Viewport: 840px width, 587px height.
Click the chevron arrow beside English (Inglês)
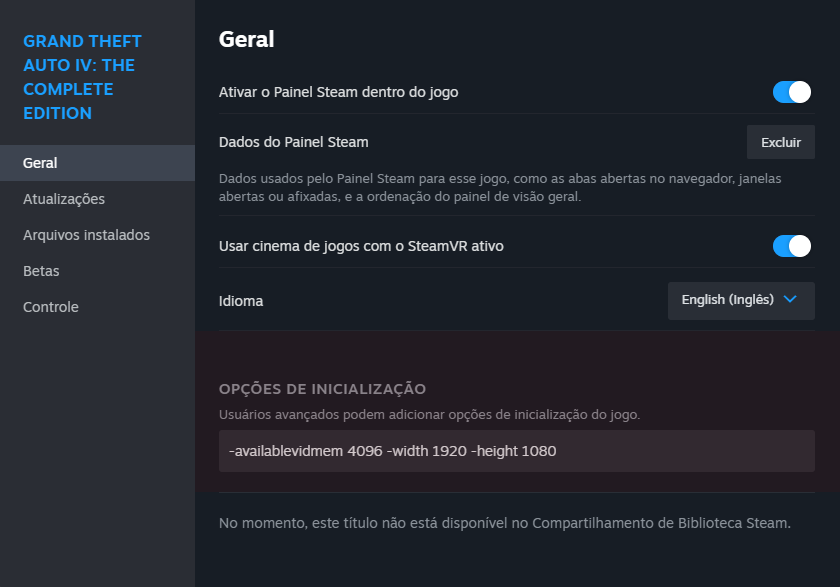point(790,299)
